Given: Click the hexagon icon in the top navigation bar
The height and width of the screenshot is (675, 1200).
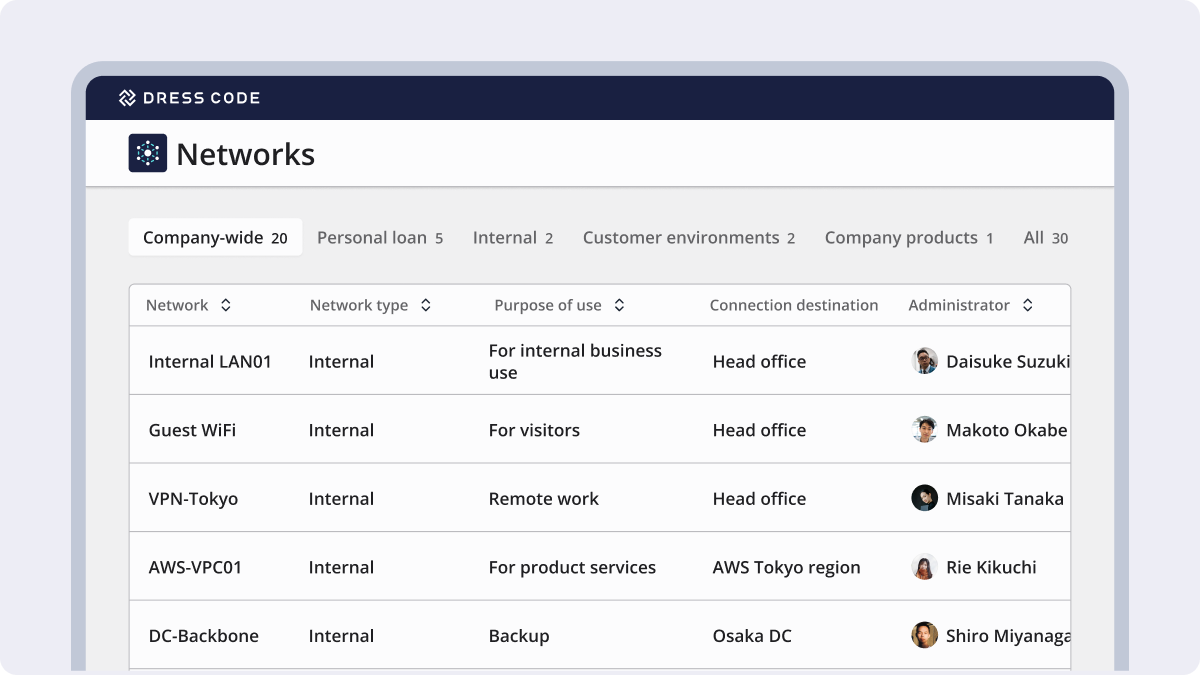Looking at the screenshot, I should coord(127,98).
